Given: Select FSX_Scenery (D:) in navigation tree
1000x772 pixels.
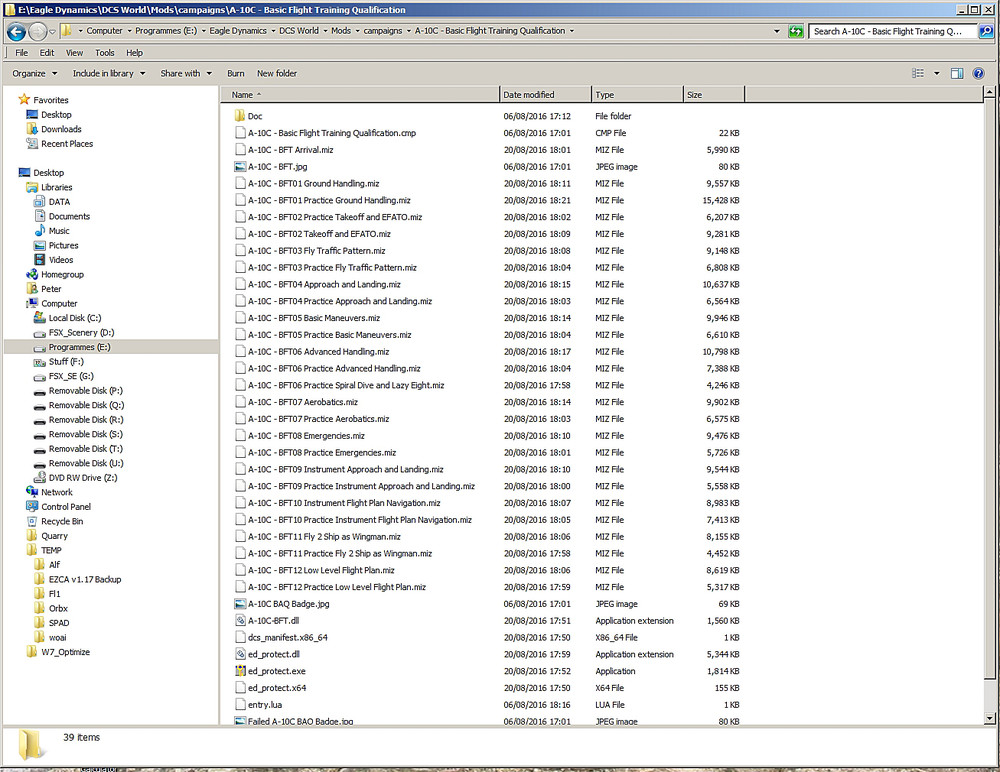Looking at the screenshot, I should click(81, 332).
